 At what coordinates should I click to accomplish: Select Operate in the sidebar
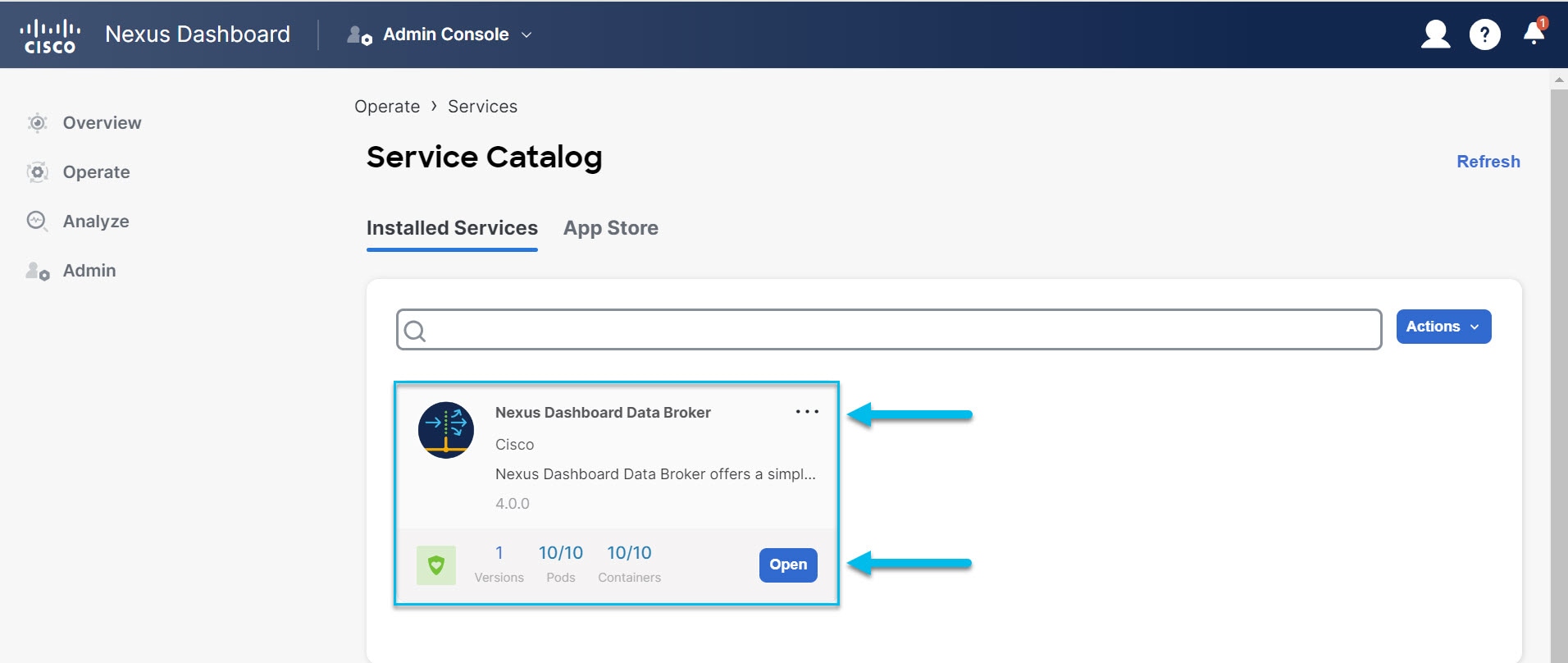coord(96,172)
